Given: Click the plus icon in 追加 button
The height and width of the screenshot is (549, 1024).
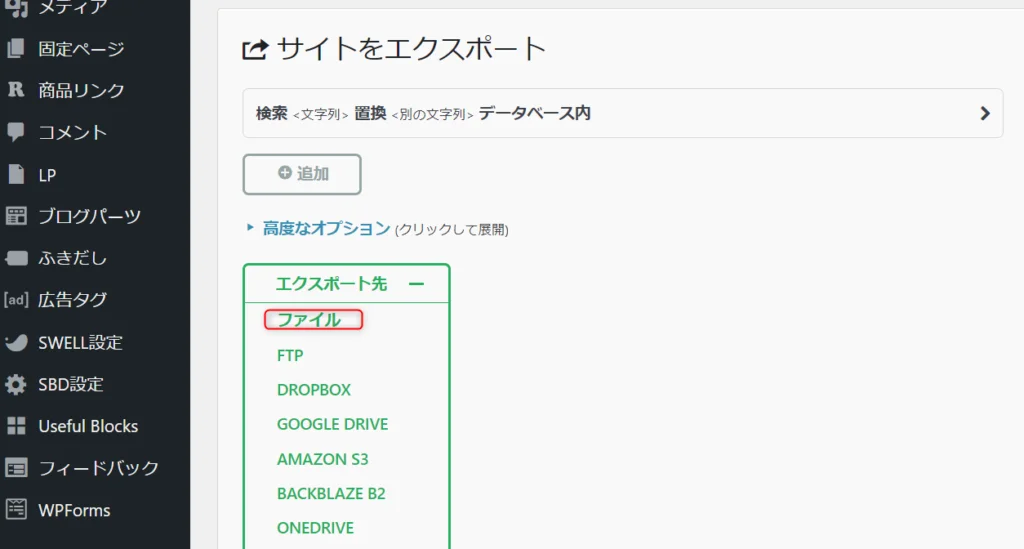Looking at the screenshot, I should [x=285, y=173].
